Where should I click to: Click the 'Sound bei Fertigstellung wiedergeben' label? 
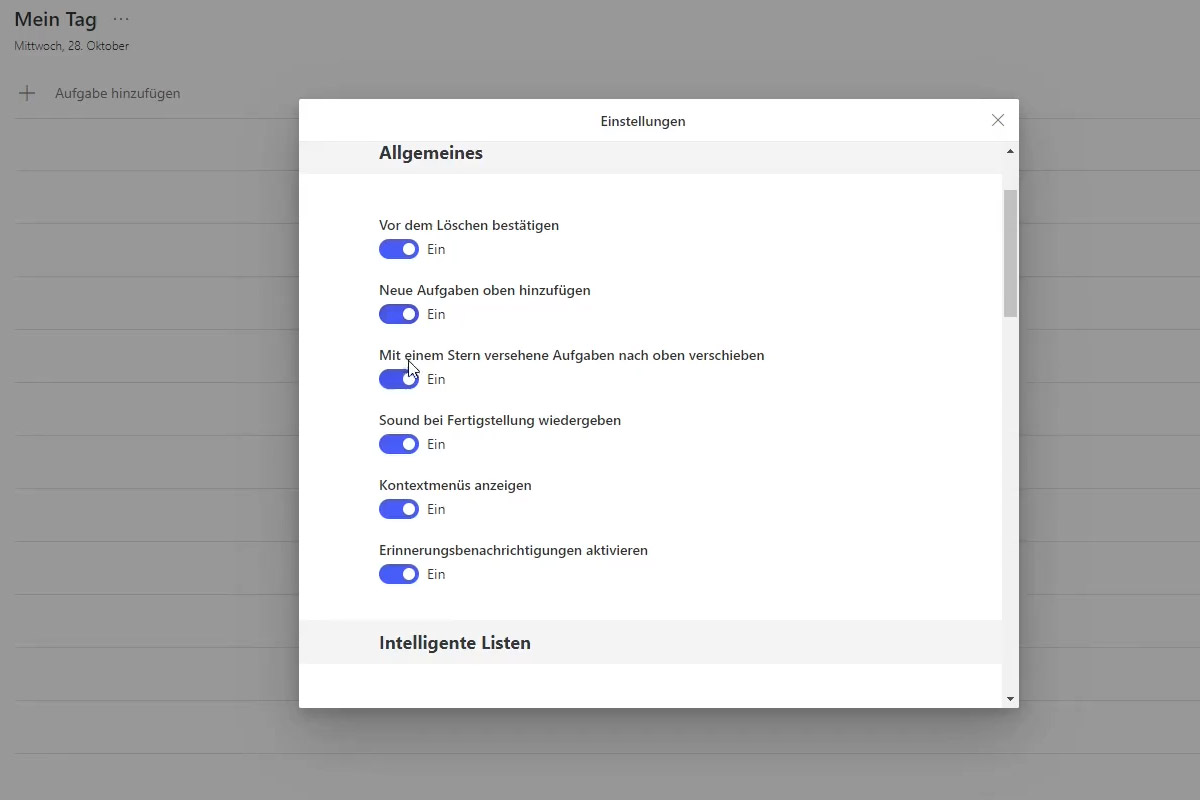coord(500,420)
